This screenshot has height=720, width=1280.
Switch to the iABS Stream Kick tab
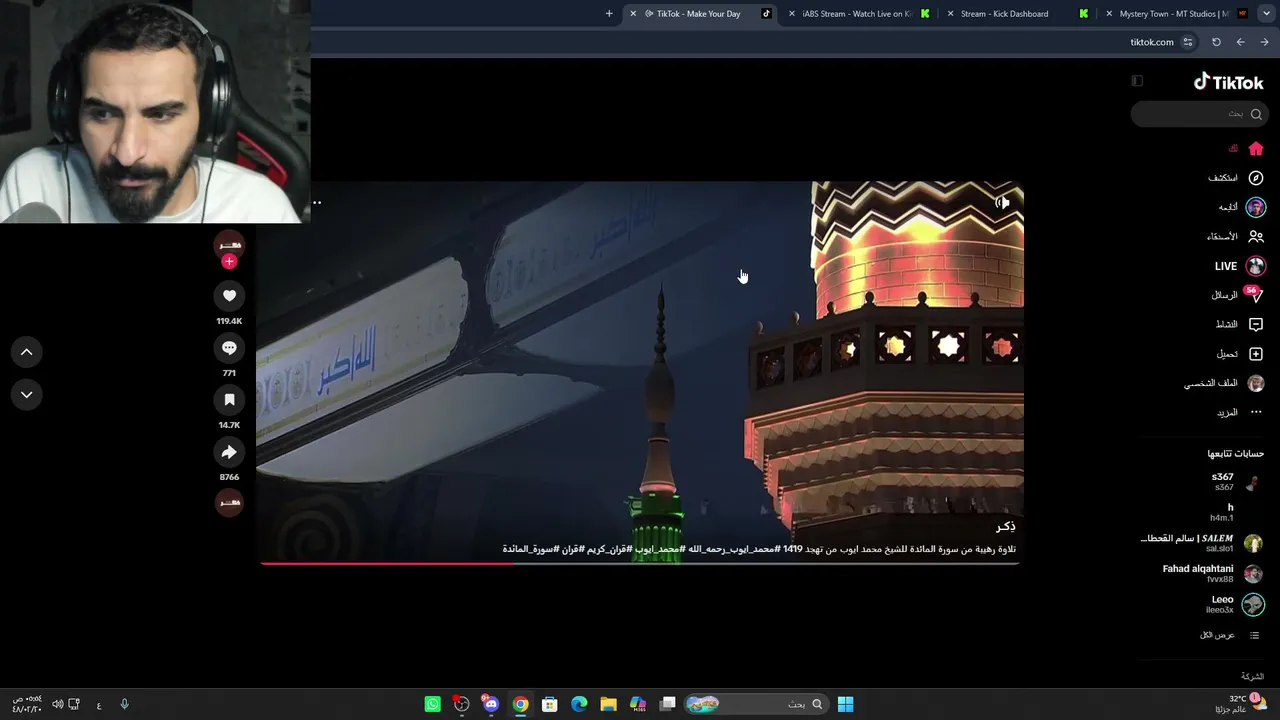click(858, 14)
